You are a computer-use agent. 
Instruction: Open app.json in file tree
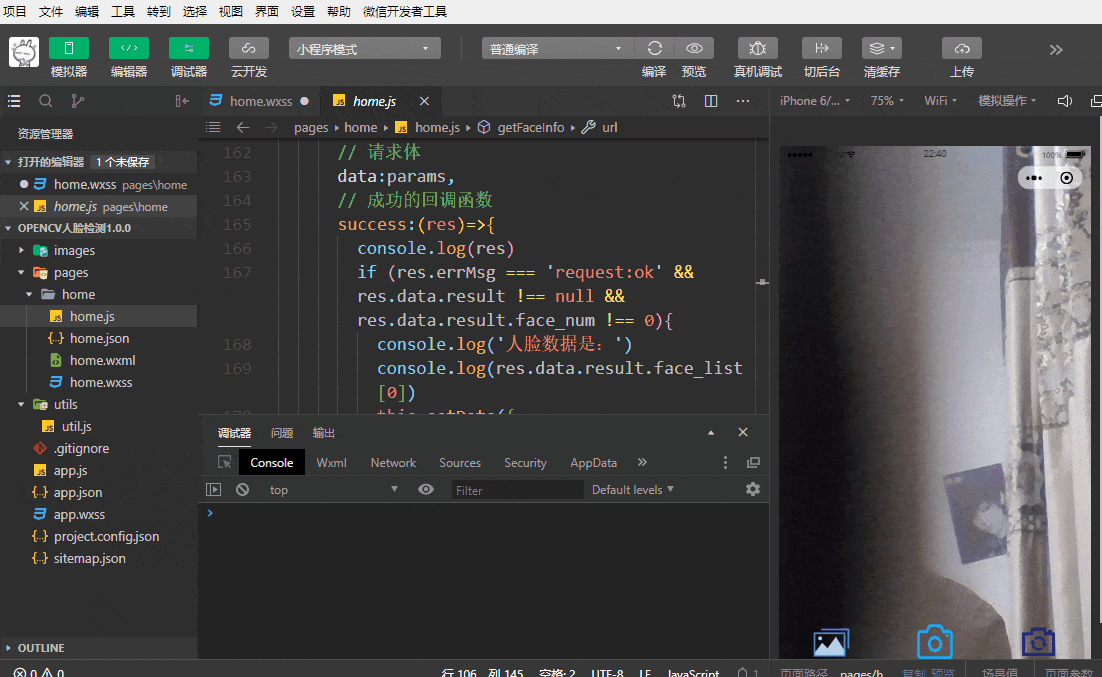[77, 493]
